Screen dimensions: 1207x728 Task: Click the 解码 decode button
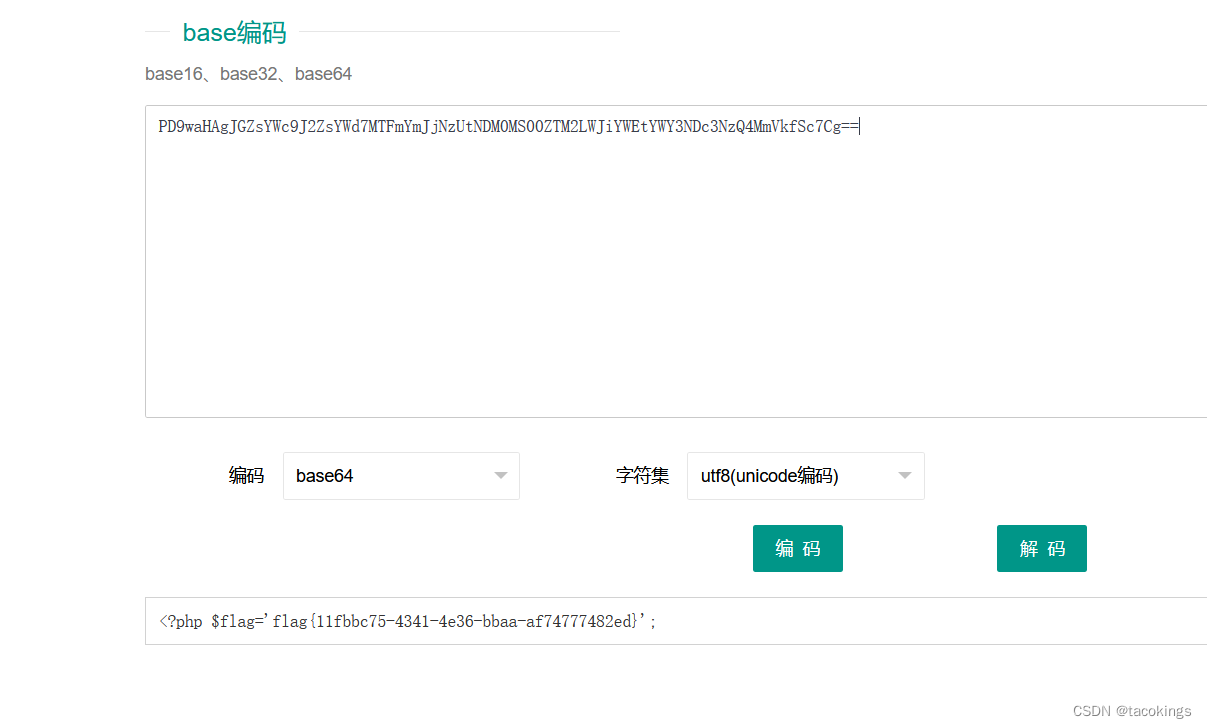coord(1042,549)
